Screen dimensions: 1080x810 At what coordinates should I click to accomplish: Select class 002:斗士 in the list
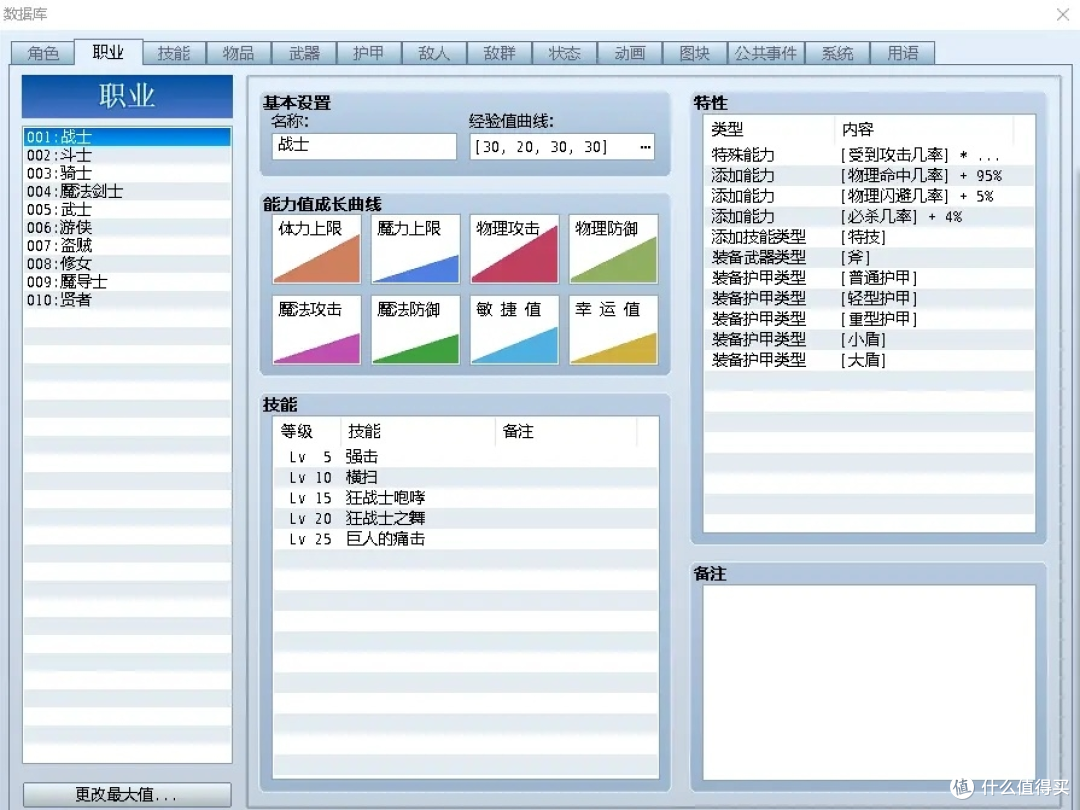click(x=127, y=155)
